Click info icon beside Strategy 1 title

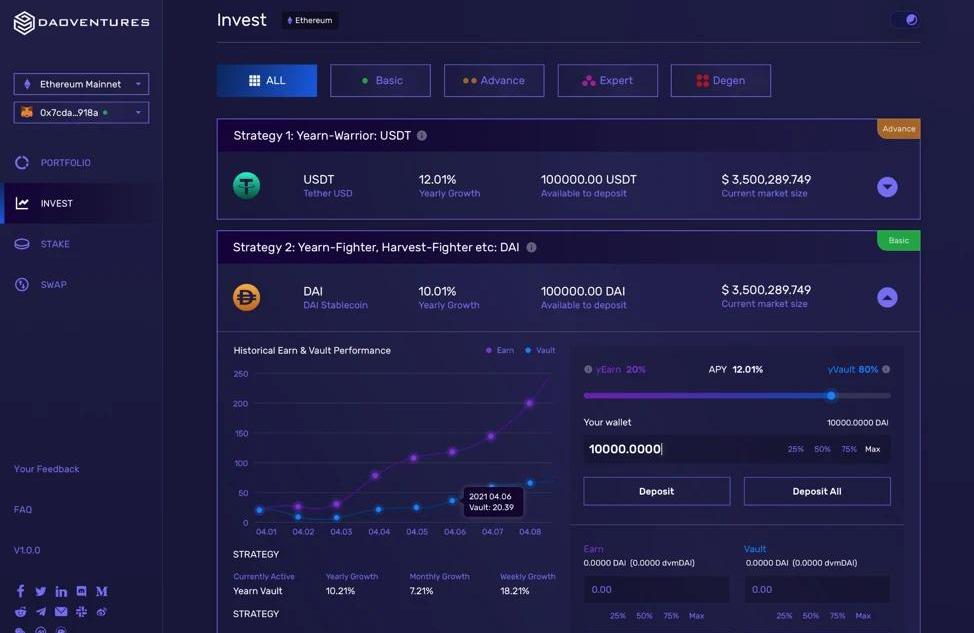(422, 136)
